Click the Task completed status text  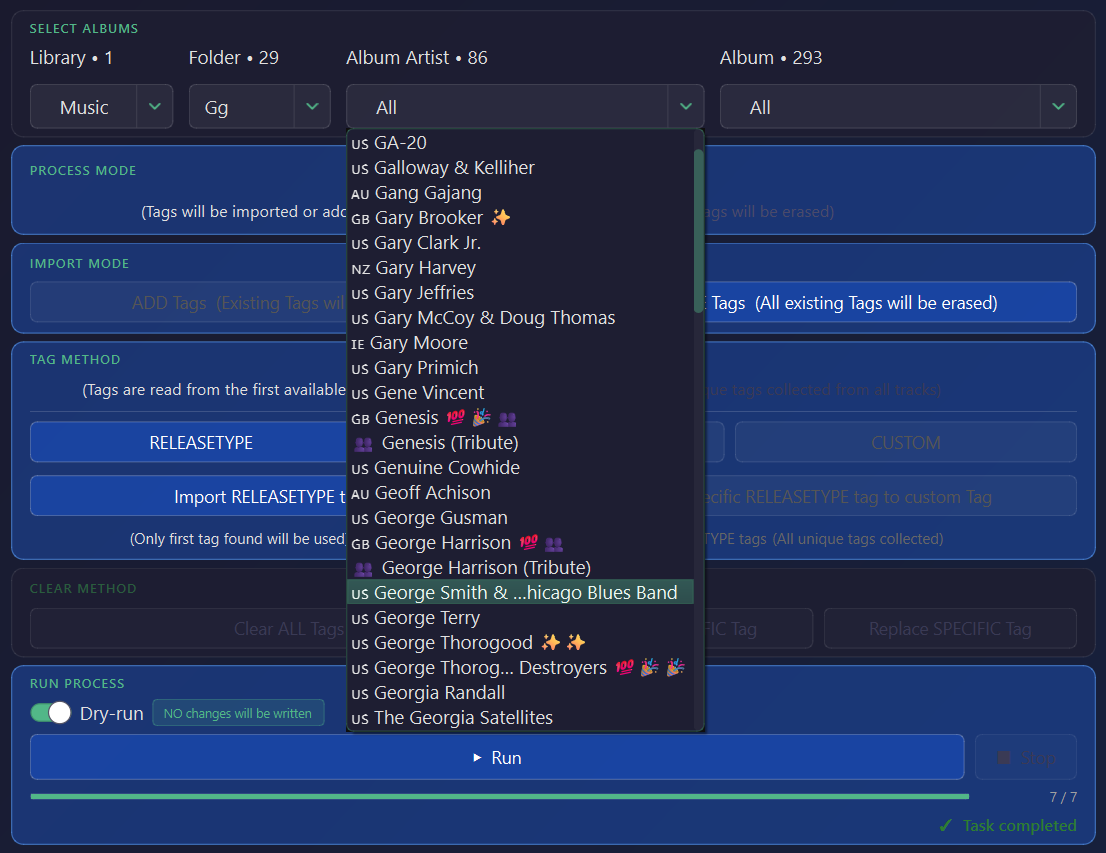click(1019, 825)
